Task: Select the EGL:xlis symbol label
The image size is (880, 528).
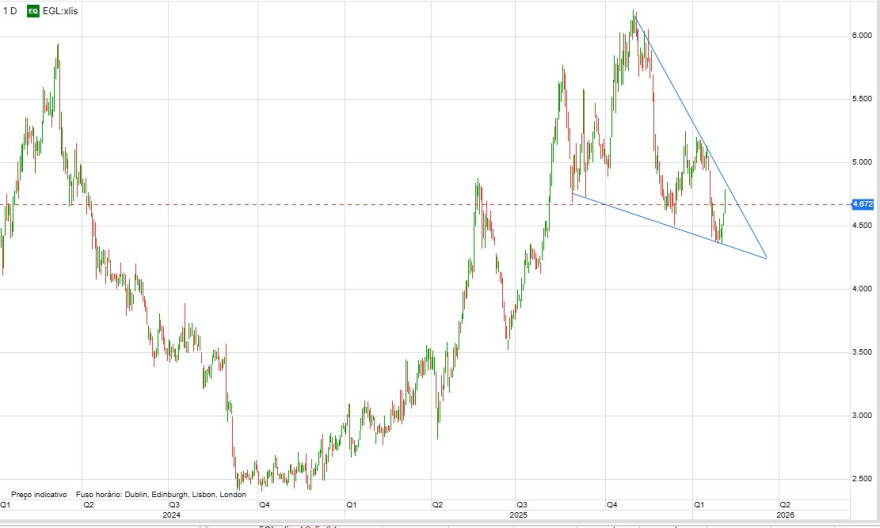Action: [x=60, y=11]
